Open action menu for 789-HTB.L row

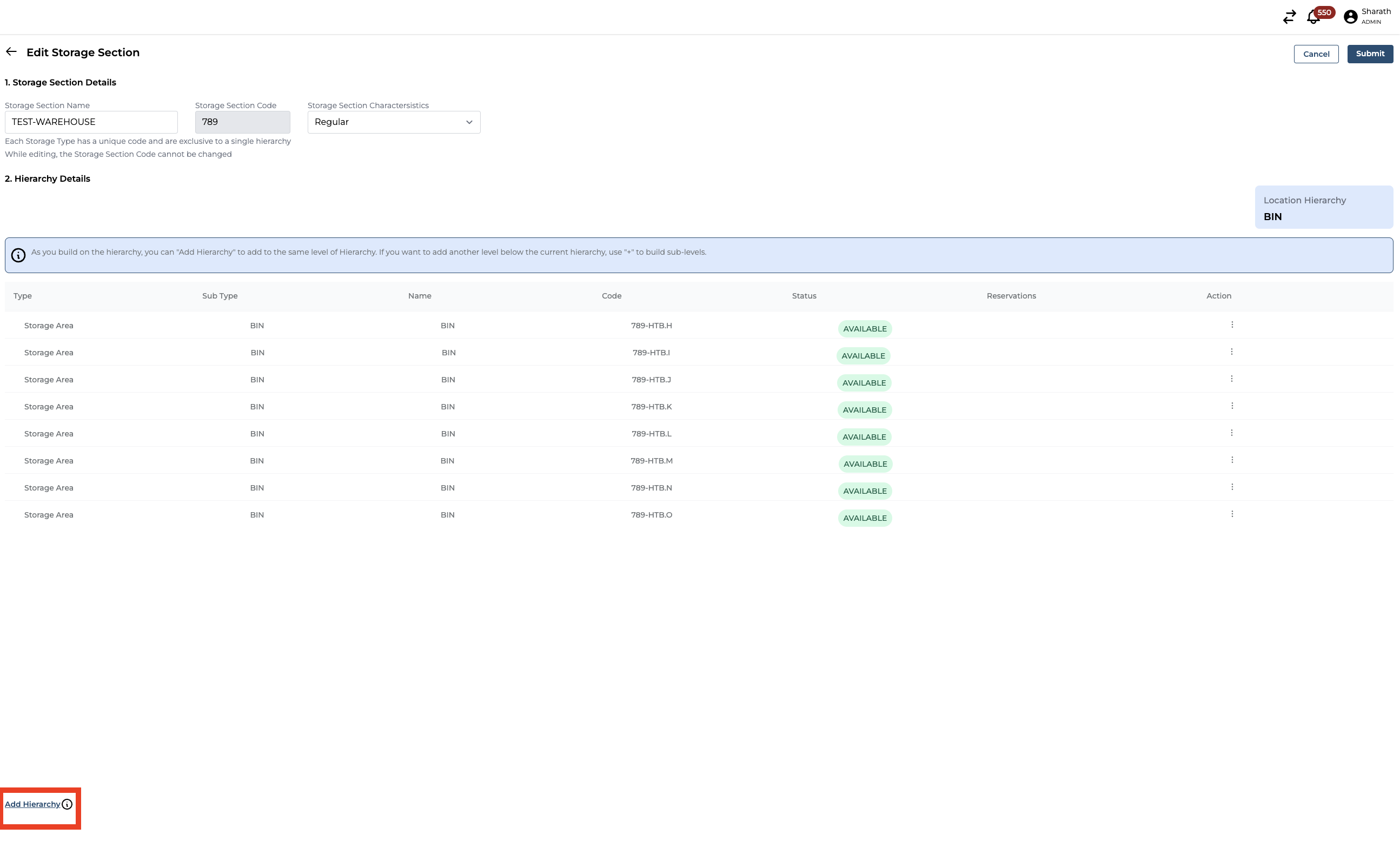(x=1231, y=433)
